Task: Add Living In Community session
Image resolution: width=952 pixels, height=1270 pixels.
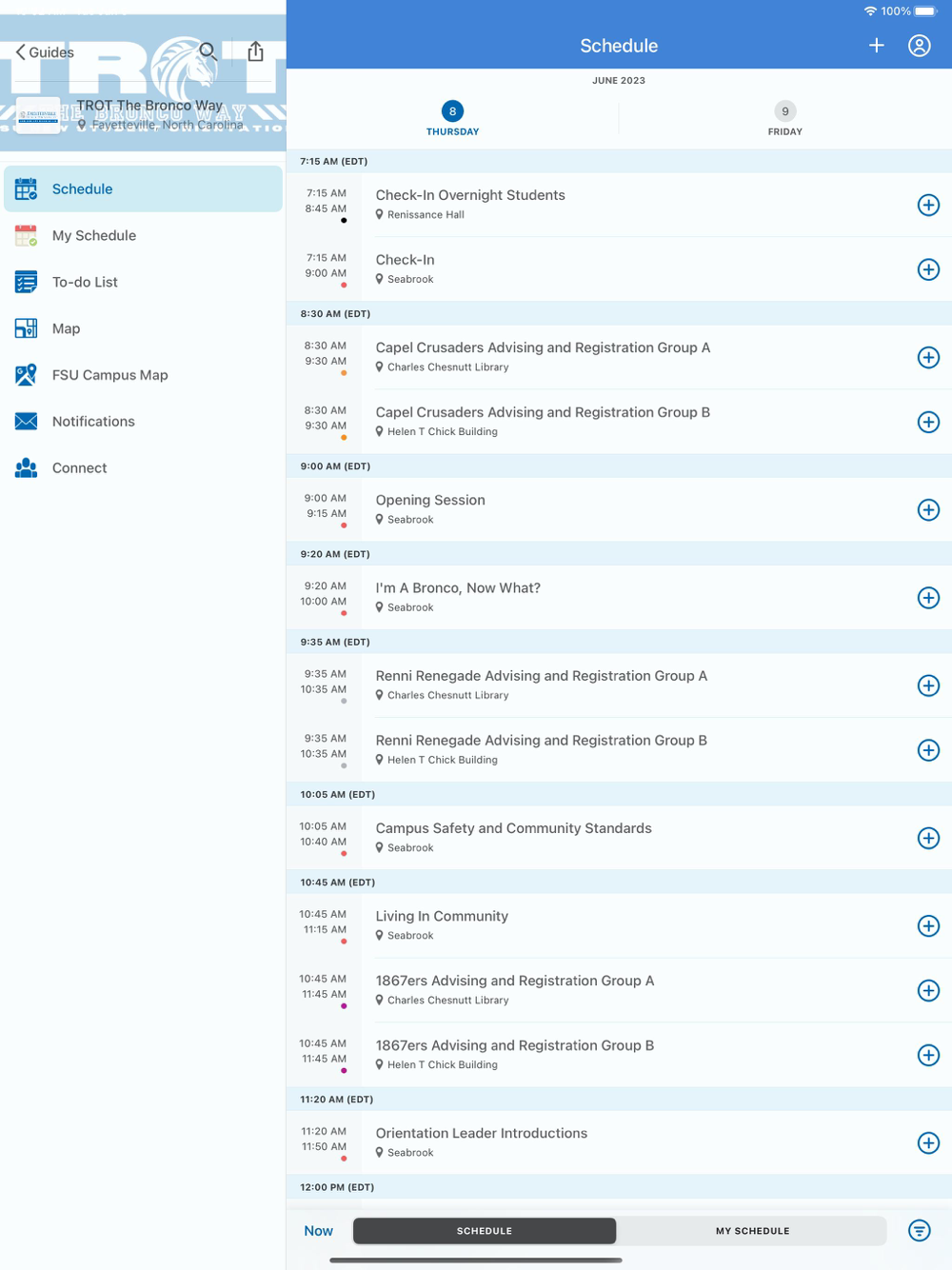Action: (928, 925)
